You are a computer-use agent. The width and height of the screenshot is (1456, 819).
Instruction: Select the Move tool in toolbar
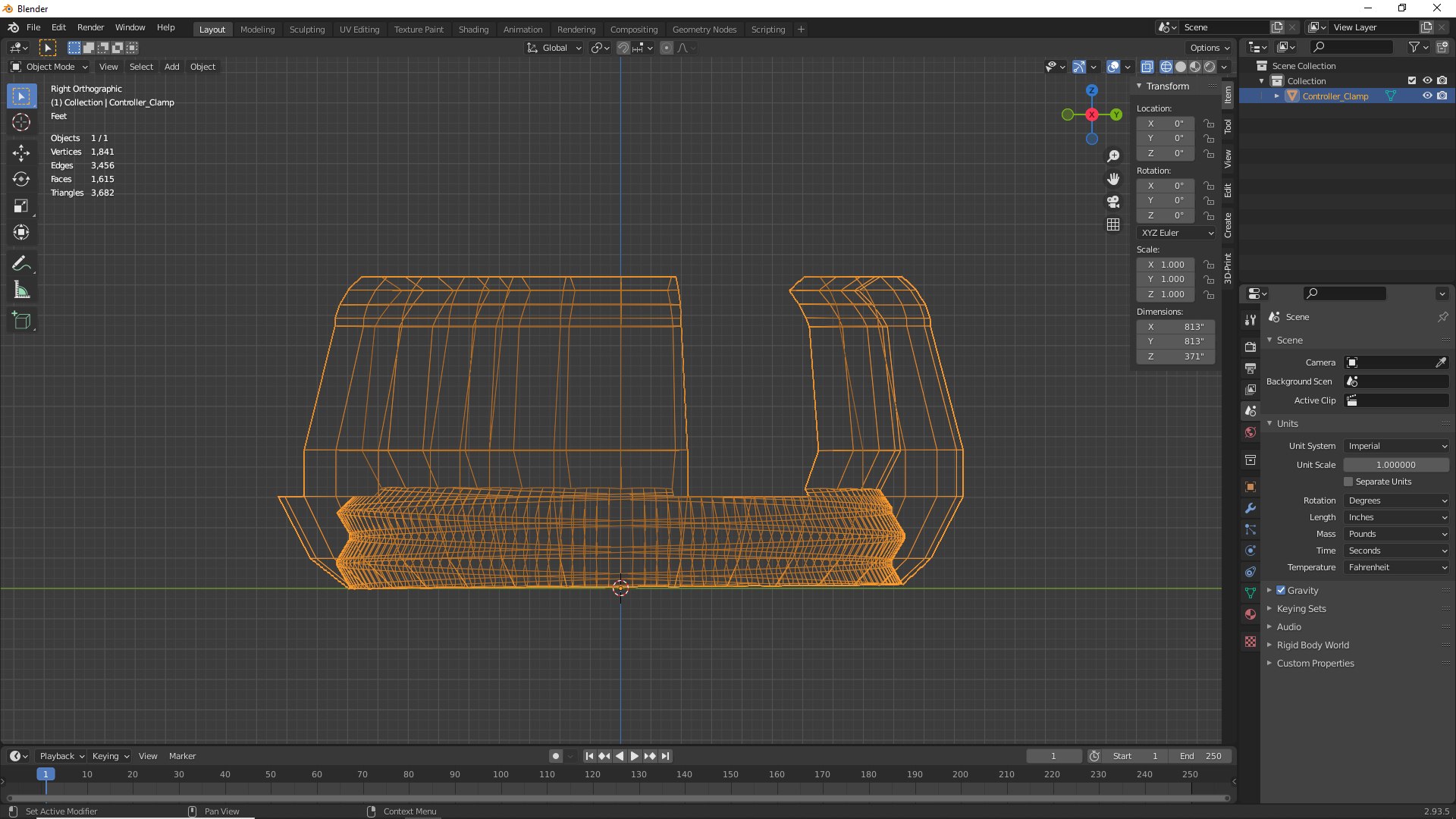[x=21, y=152]
